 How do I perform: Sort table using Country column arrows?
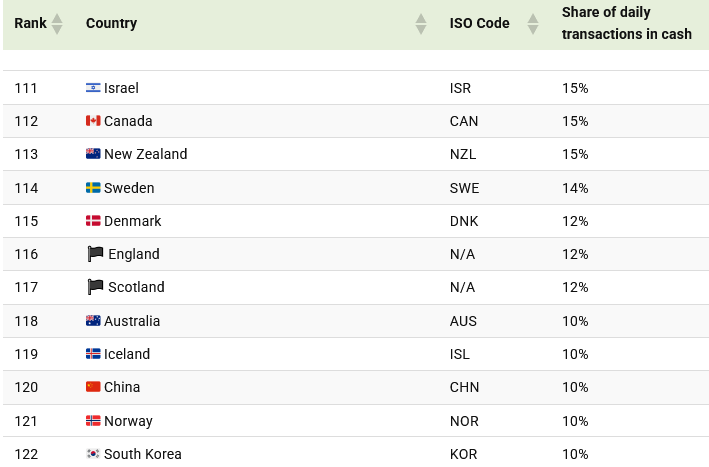click(x=421, y=23)
